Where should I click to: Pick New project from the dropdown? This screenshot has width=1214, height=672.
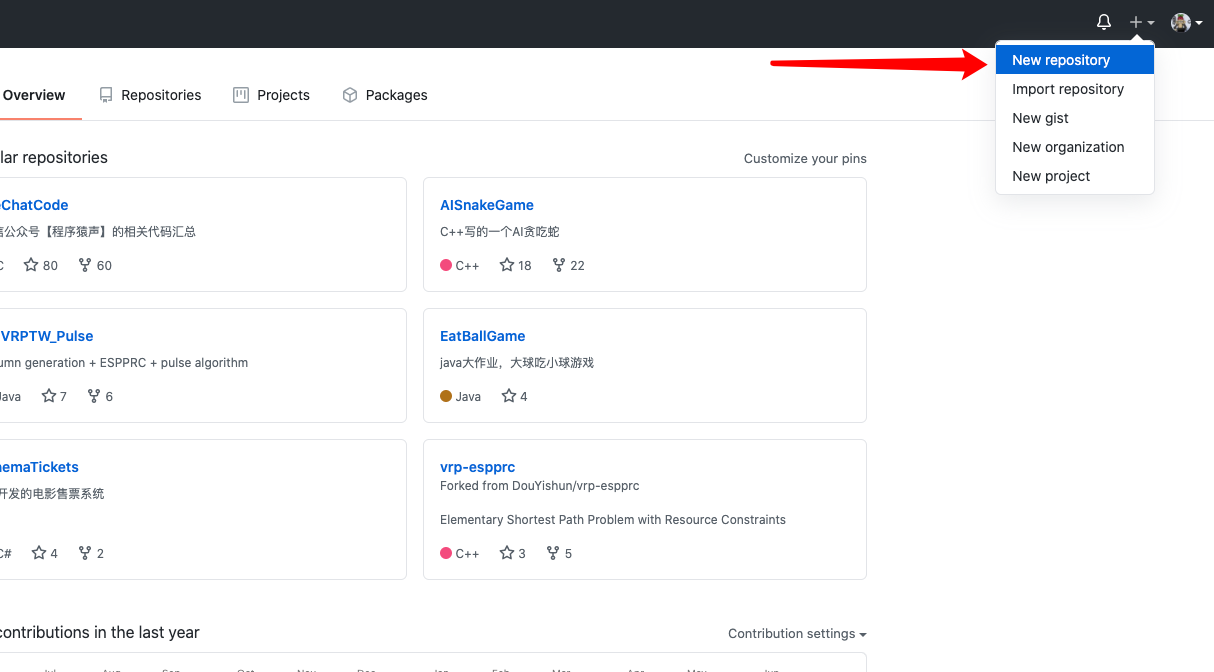(1051, 176)
